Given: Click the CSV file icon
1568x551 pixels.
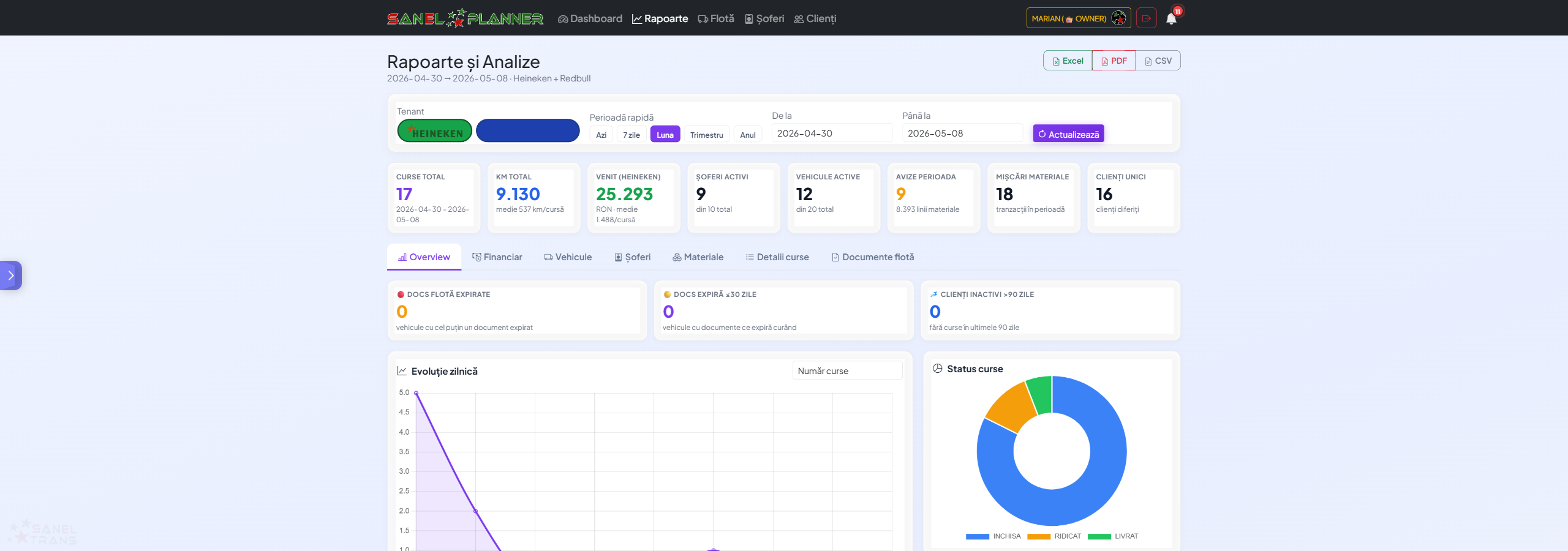Looking at the screenshot, I should pos(1148,61).
